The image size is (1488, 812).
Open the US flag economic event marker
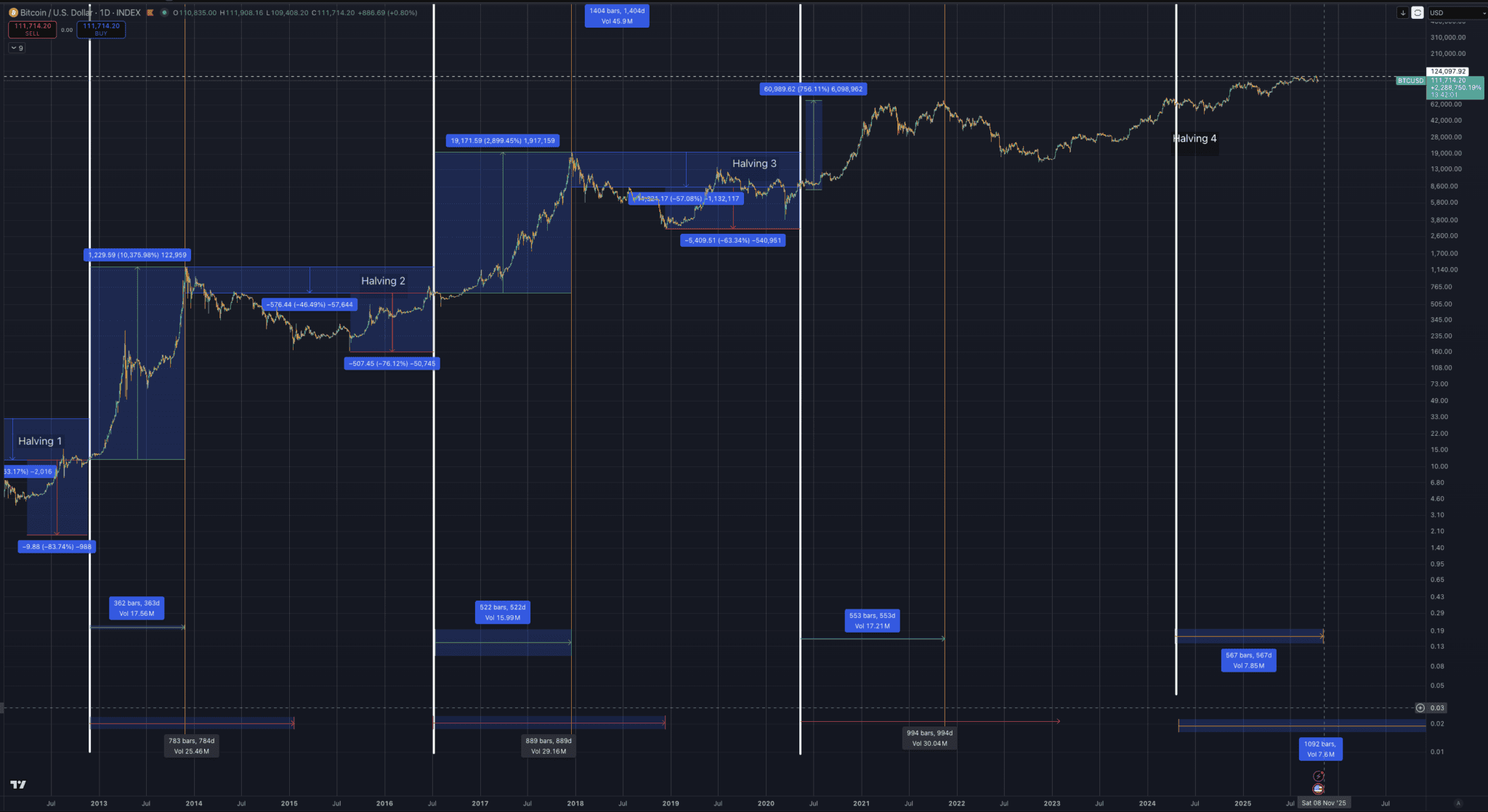point(1319,789)
